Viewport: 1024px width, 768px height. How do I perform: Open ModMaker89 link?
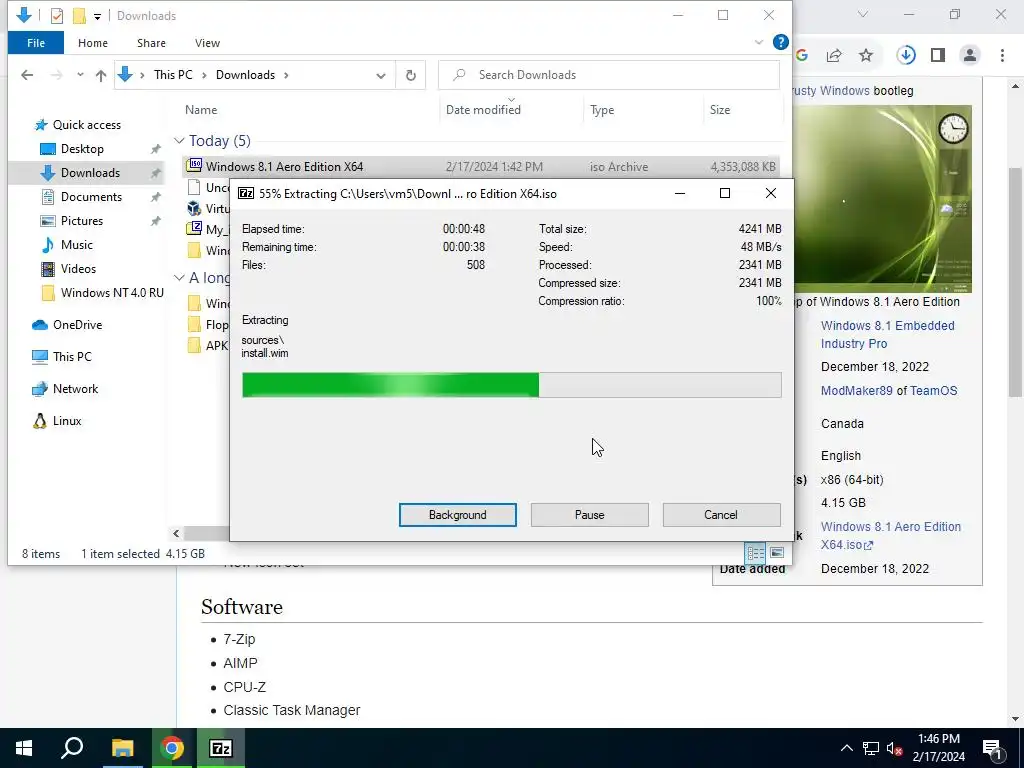tap(857, 391)
